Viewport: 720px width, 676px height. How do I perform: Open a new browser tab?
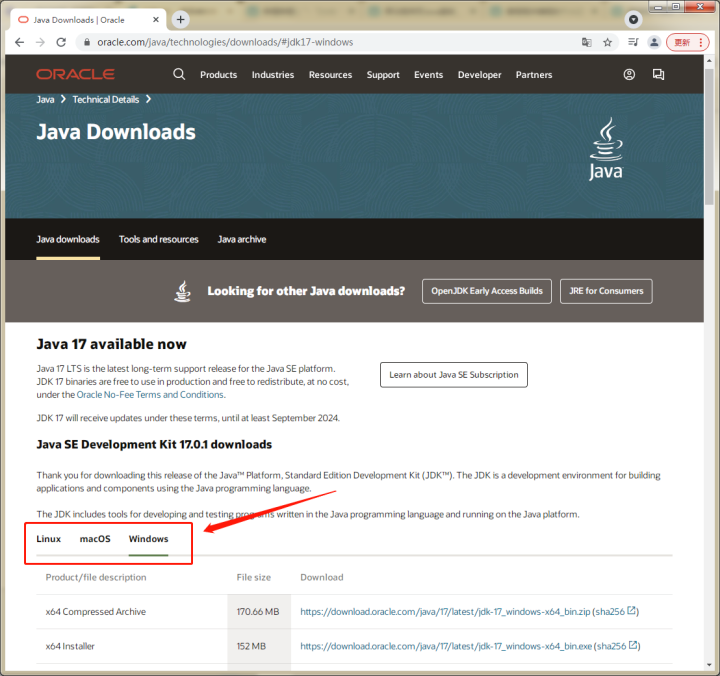(180, 19)
